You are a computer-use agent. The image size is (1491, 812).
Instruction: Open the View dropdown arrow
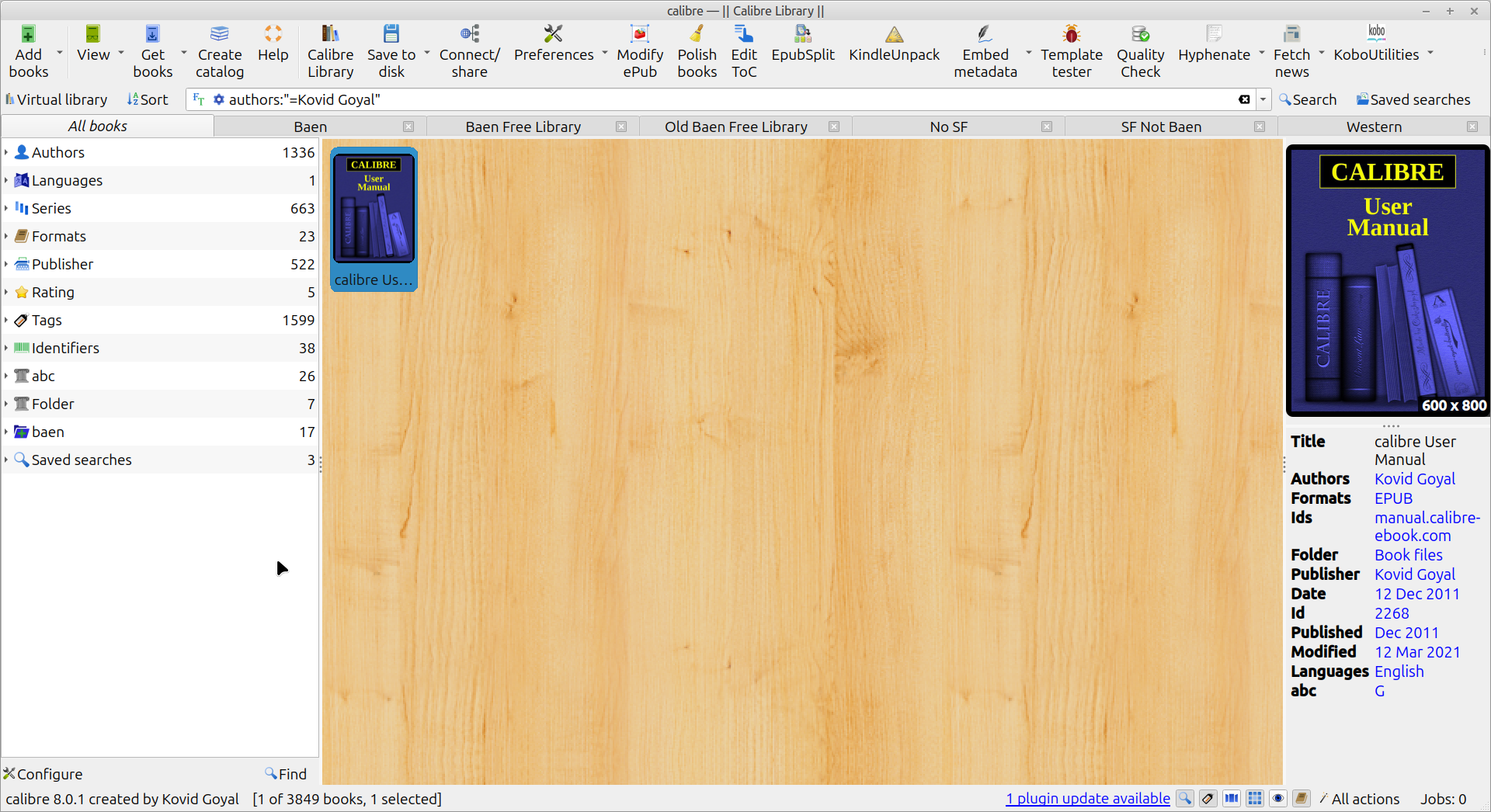[x=121, y=53]
